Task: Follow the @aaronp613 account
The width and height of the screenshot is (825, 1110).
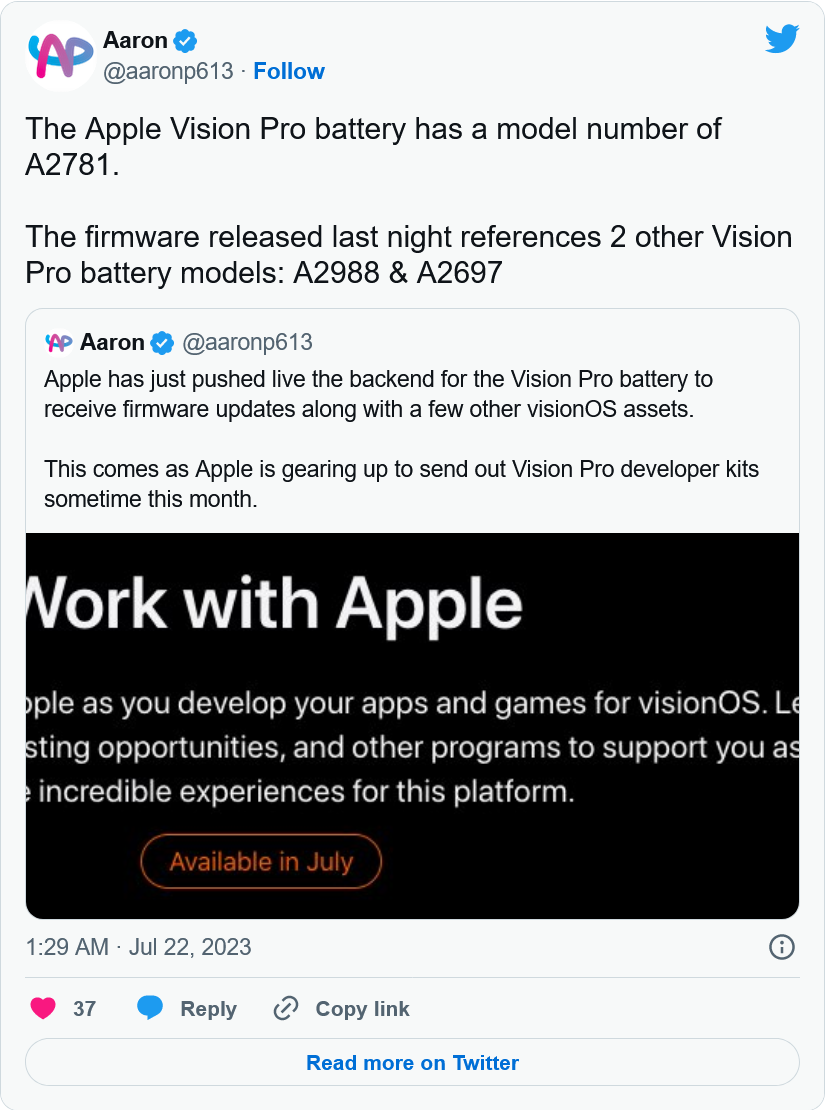Action: pyautogui.click(x=289, y=71)
